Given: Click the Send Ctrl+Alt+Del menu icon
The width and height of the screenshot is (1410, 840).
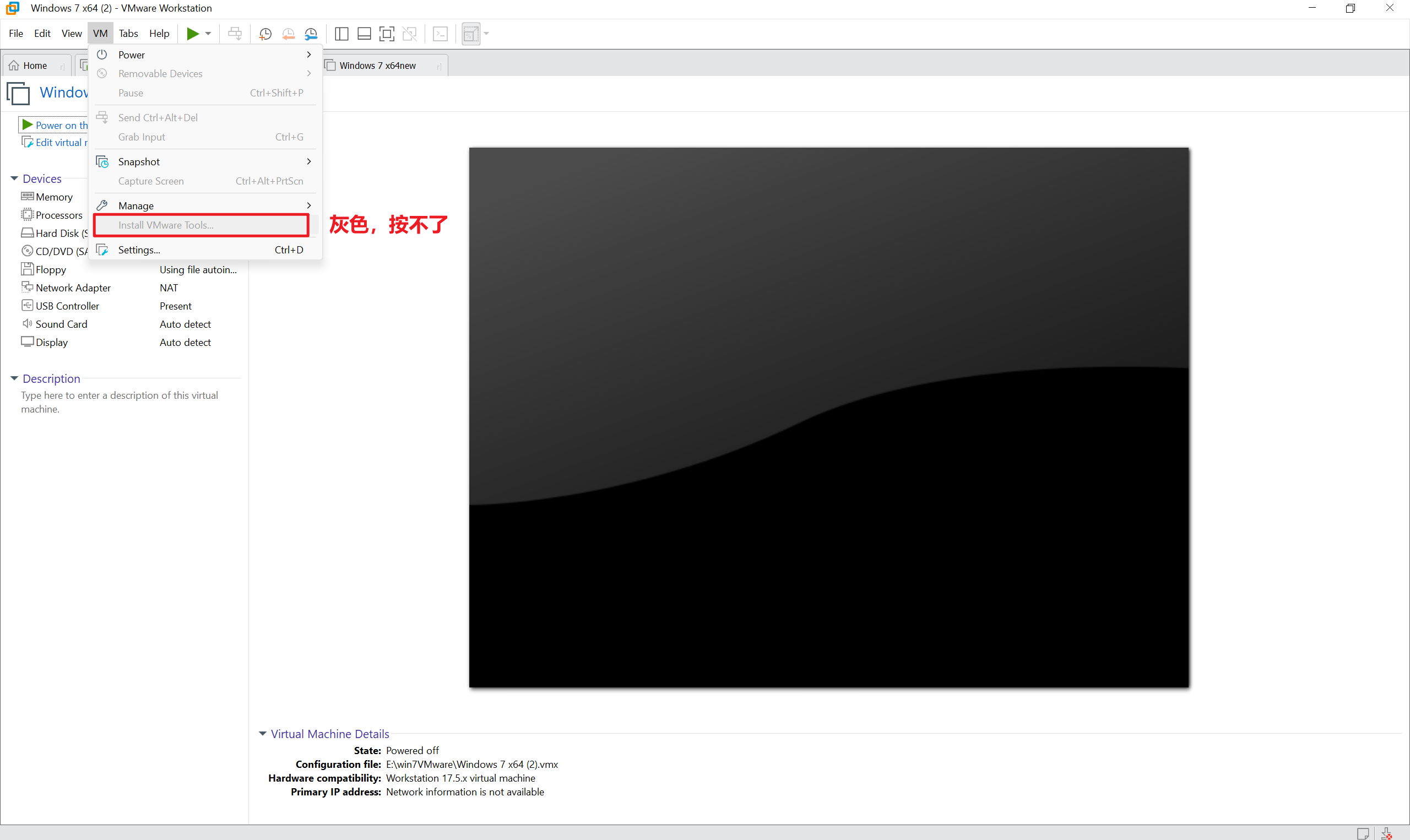Looking at the screenshot, I should click(x=102, y=117).
